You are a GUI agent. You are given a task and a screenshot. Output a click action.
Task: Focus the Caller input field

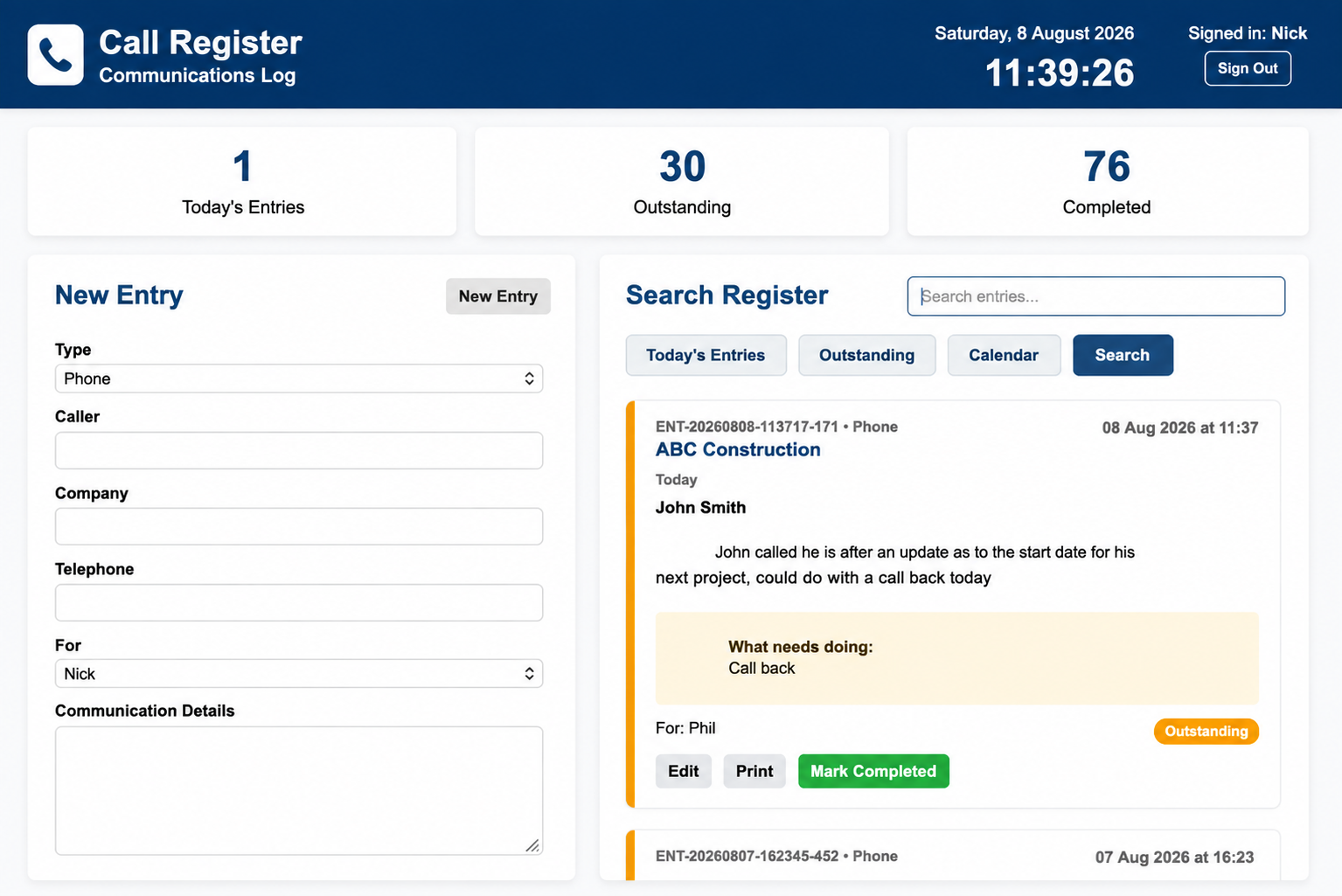pos(299,450)
